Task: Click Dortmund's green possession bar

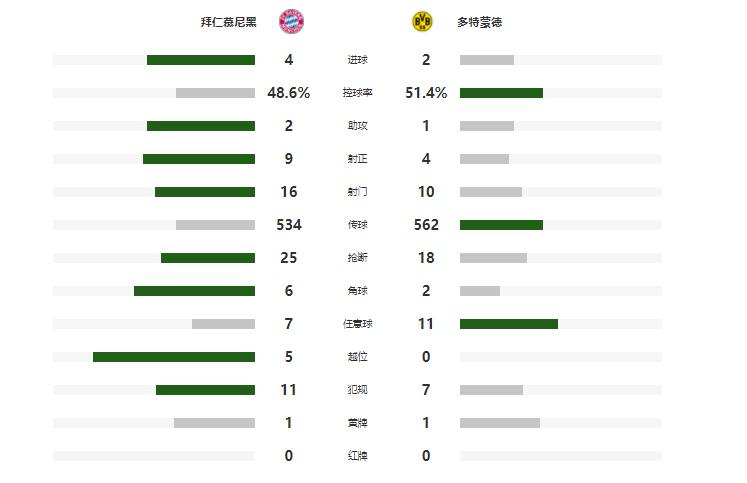Action: pos(501,93)
